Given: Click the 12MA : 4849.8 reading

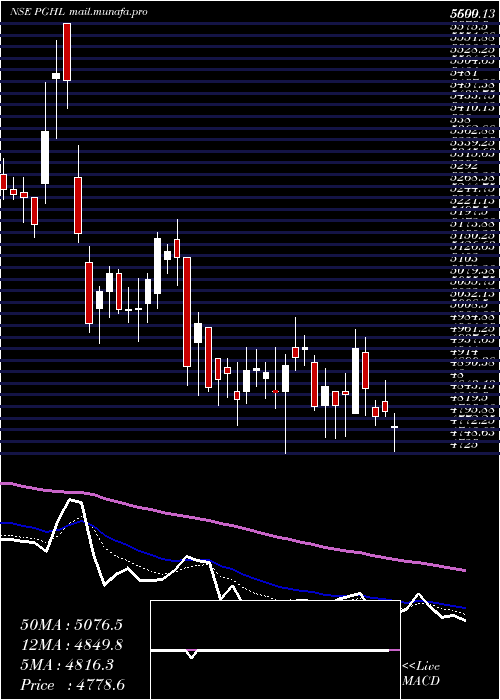Looking at the screenshot, I should 71,645.
